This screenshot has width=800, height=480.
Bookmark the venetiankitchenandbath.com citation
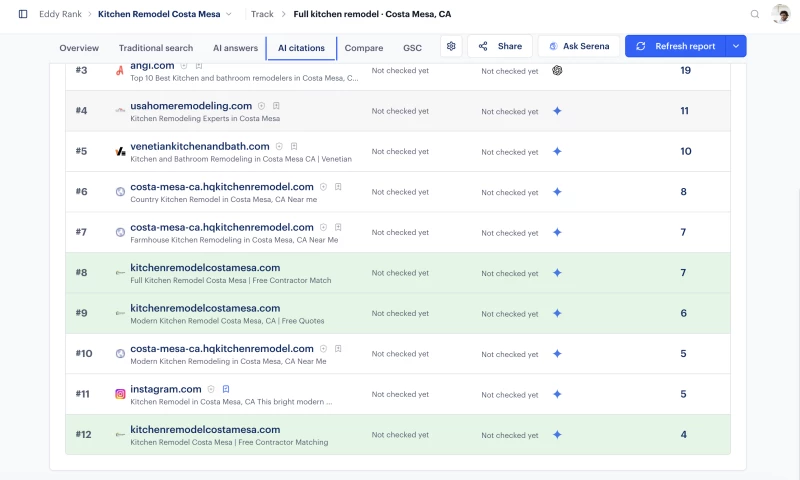click(x=294, y=146)
